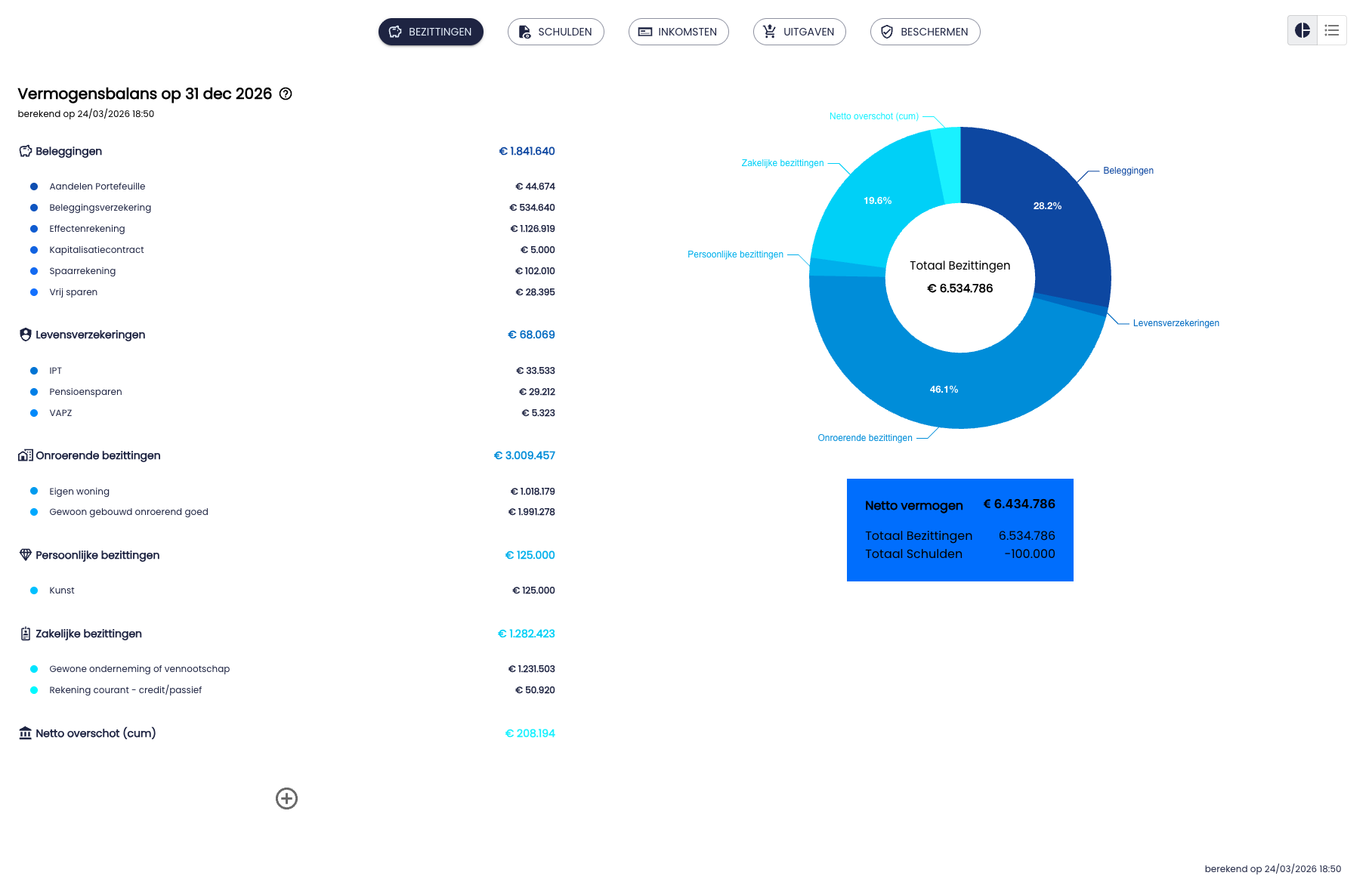Image resolution: width=1372 pixels, height=891 pixels.
Task: Click Netto vermogen € 6.434.786 value
Action: 1019,504
